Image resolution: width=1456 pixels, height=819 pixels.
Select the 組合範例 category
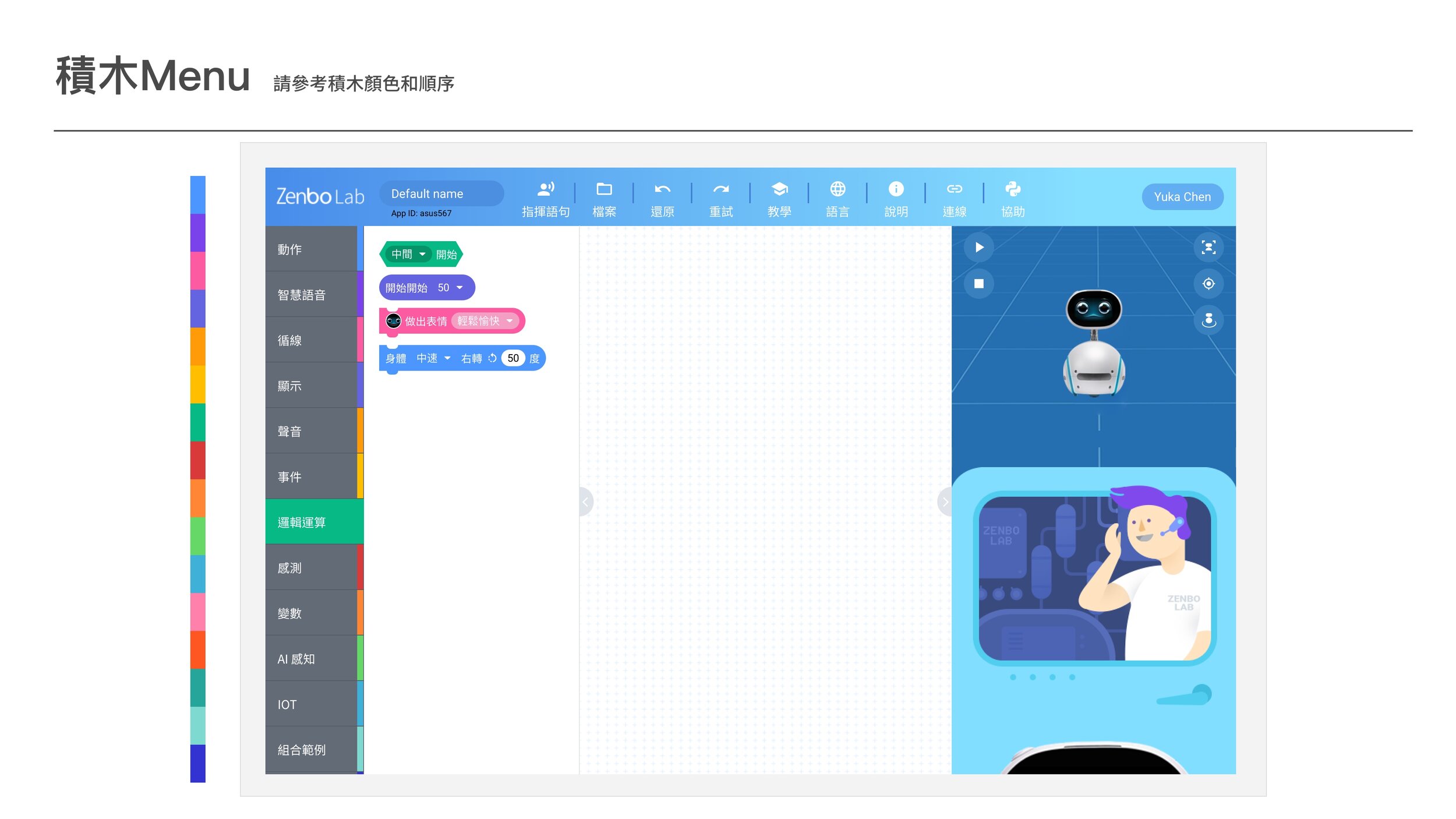(314, 749)
